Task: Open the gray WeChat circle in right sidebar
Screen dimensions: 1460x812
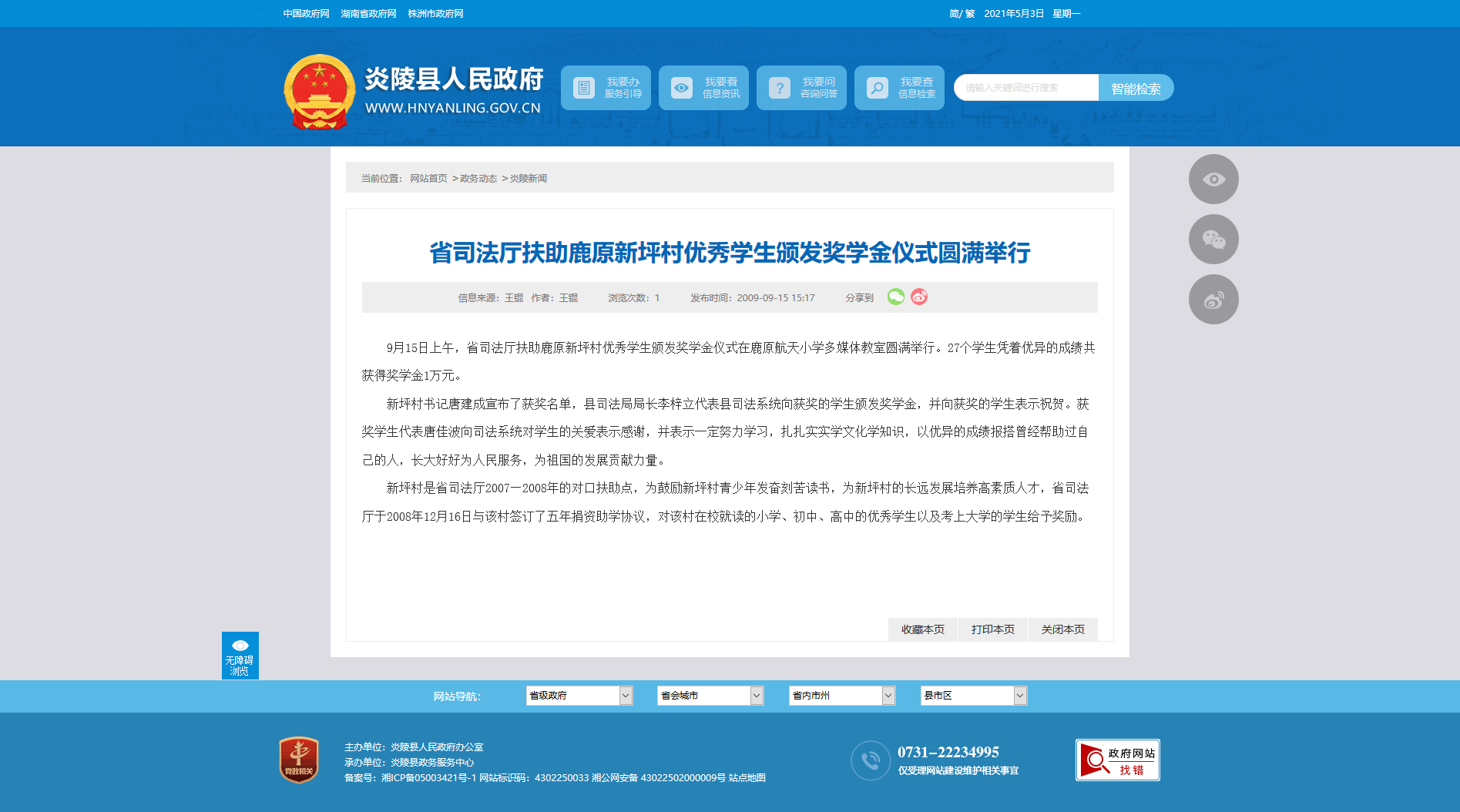Action: [1213, 240]
